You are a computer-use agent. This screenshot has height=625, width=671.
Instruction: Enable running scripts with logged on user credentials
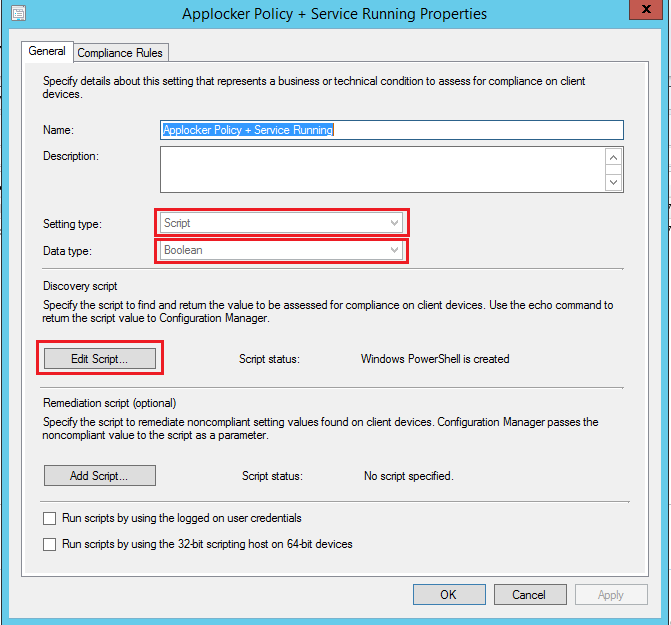pyautogui.click(x=50, y=519)
